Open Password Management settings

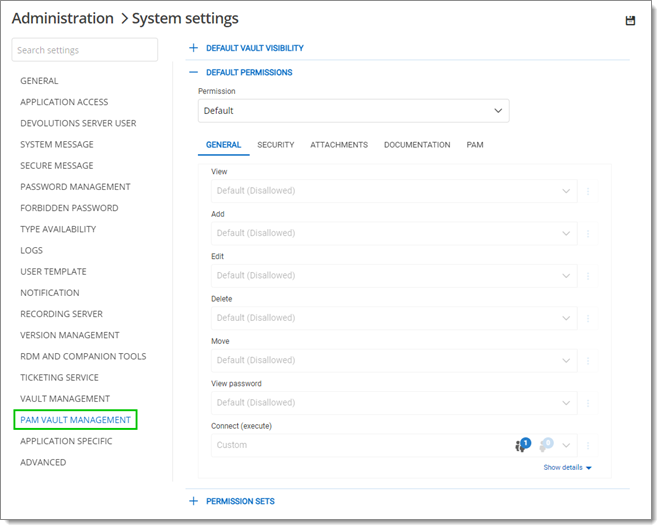coord(75,187)
